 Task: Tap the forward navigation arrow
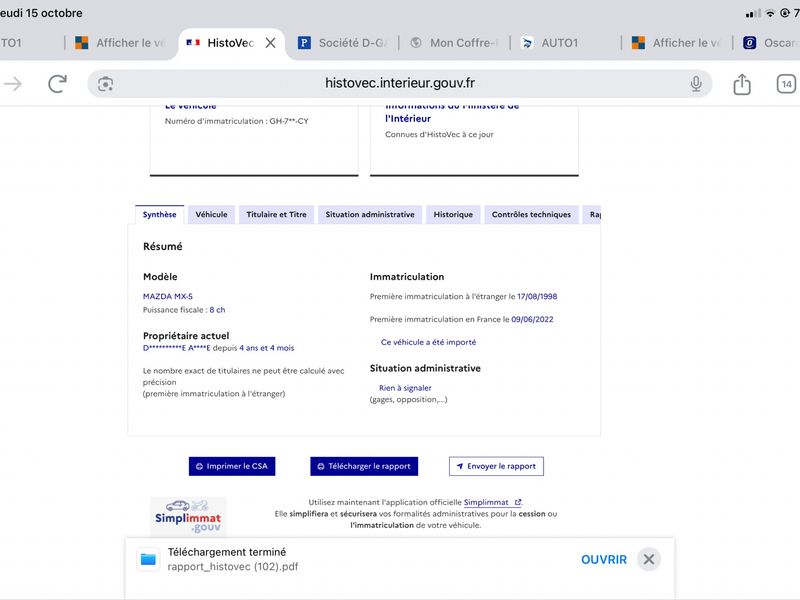pos(13,84)
